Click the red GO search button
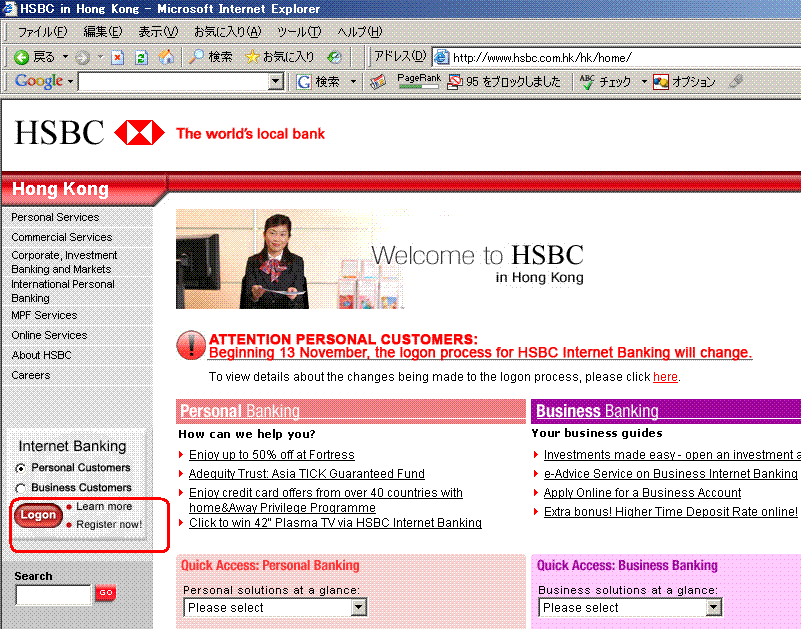Viewport: 801px width, 629px height. [x=106, y=593]
